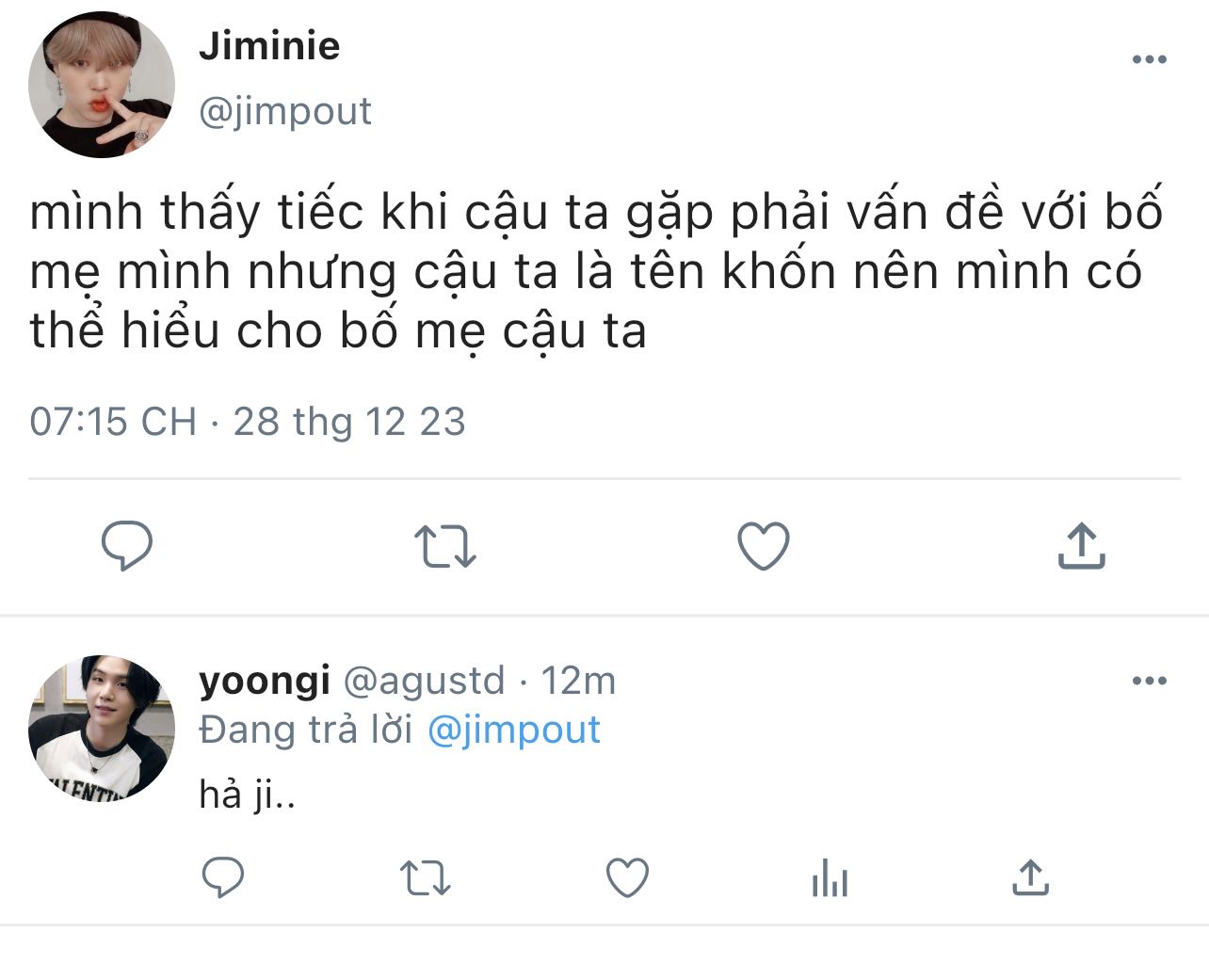Share the main tweet by Jiminie

(x=1081, y=546)
